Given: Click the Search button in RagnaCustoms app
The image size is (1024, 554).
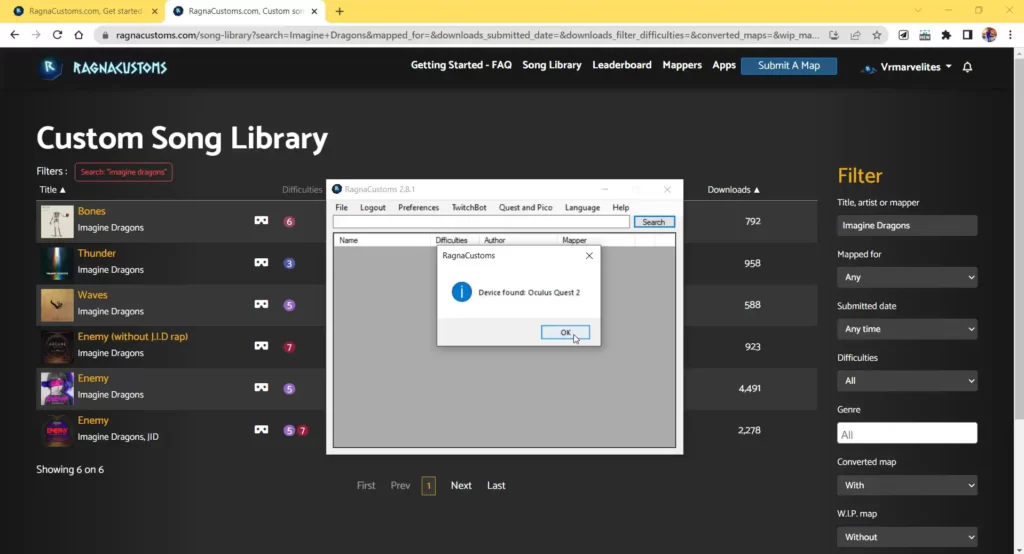Looking at the screenshot, I should [x=654, y=222].
